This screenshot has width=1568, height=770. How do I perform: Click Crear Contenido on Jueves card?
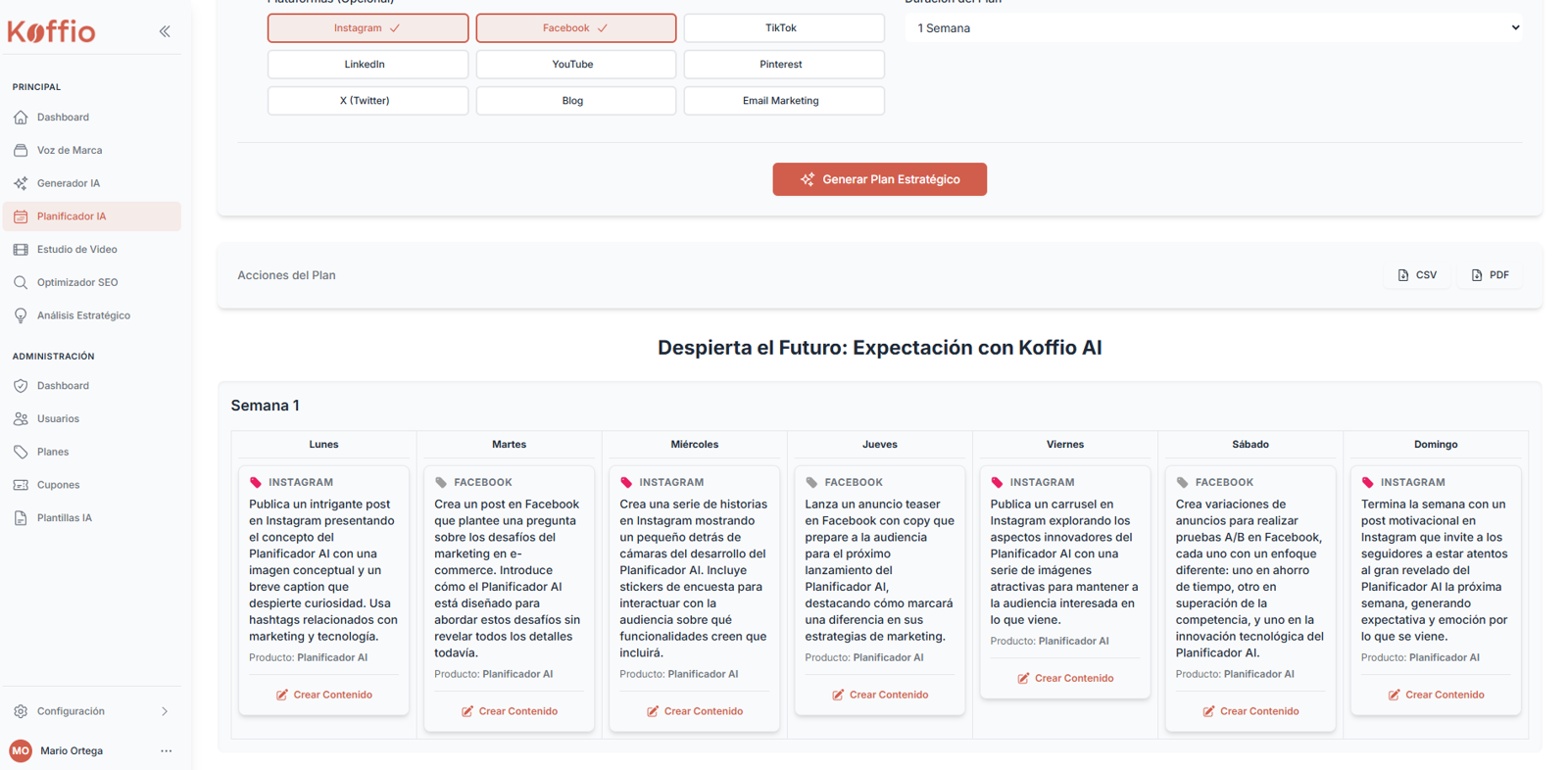tap(879, 695)
